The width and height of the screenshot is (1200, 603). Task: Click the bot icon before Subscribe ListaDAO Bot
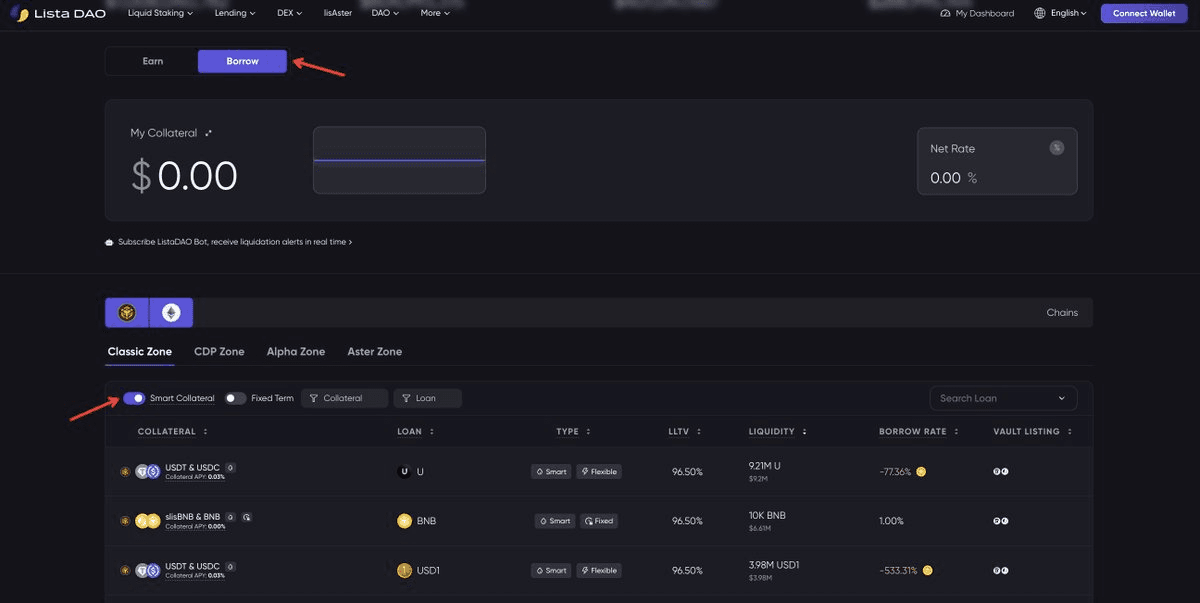click(x=109, y=242)
